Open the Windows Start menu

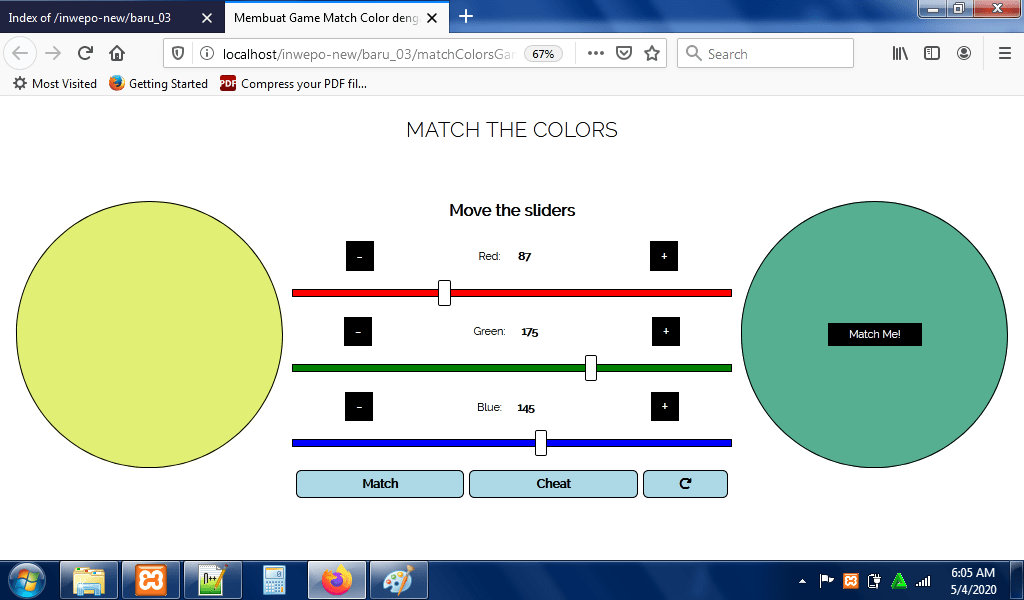pos(27,580)
